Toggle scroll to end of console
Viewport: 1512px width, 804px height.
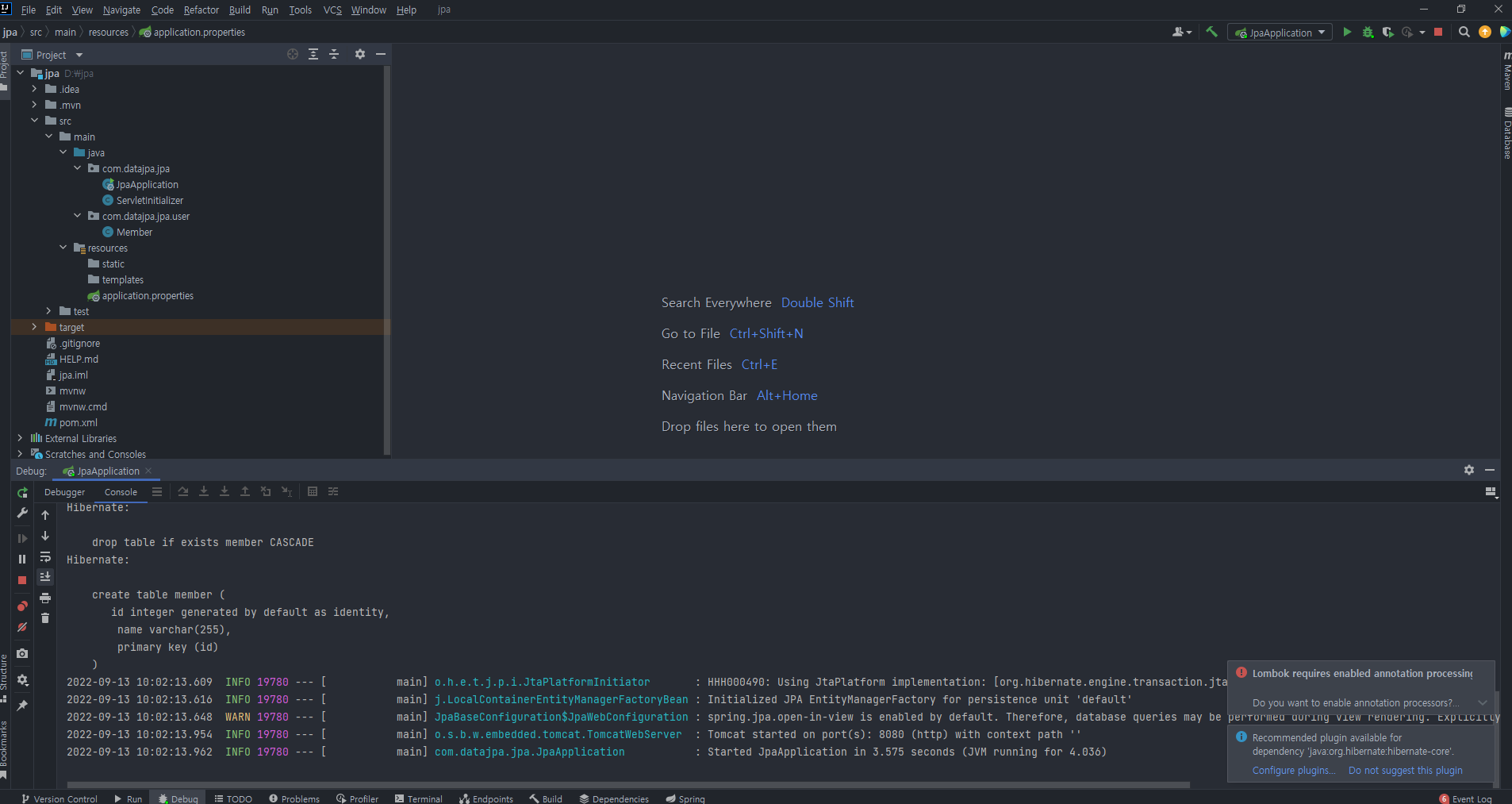(45, 577)
